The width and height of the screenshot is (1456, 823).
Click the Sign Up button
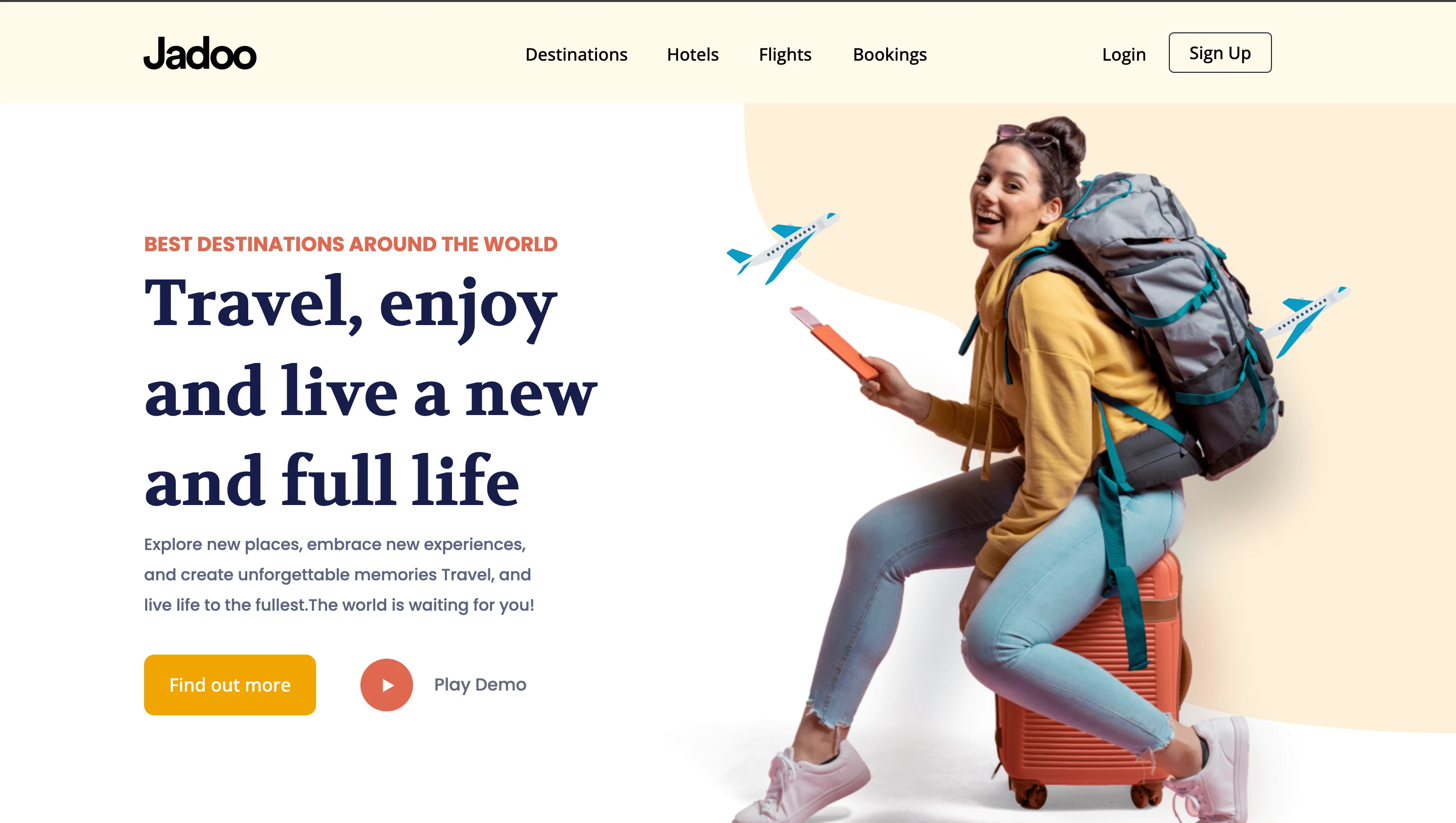point(1220,53)
